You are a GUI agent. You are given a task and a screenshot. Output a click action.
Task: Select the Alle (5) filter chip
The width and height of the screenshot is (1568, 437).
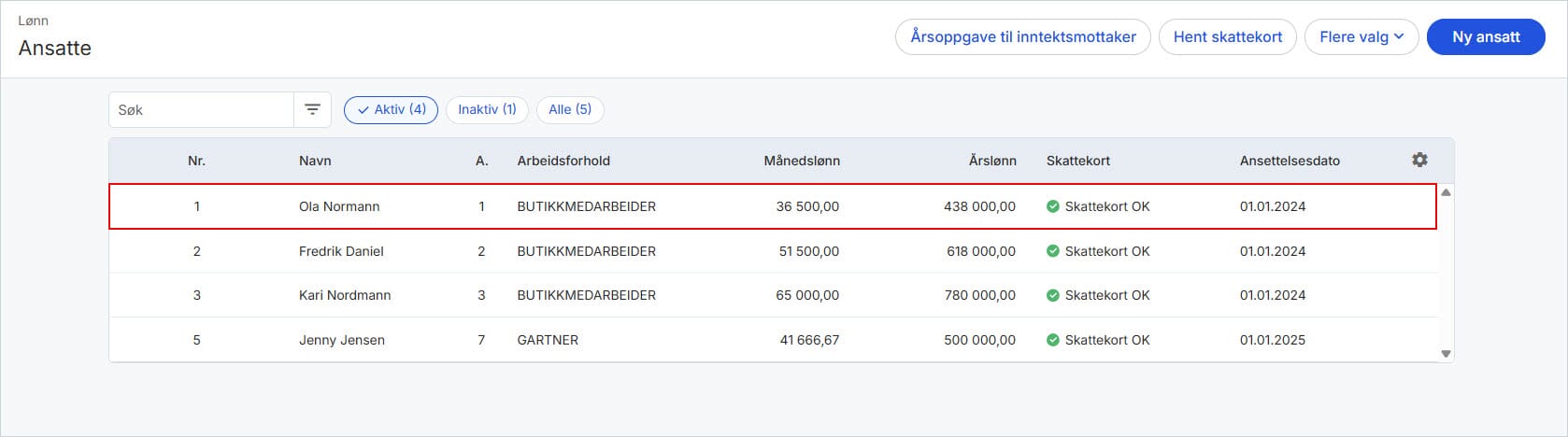[x=570, y=109]
